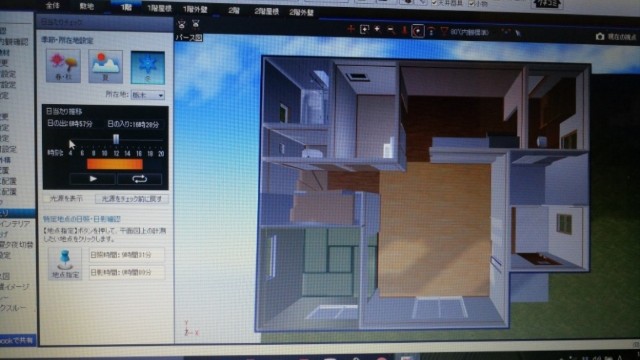
Task: Switch to the 2階外壁 tab
Action: [x=301, y=13]
